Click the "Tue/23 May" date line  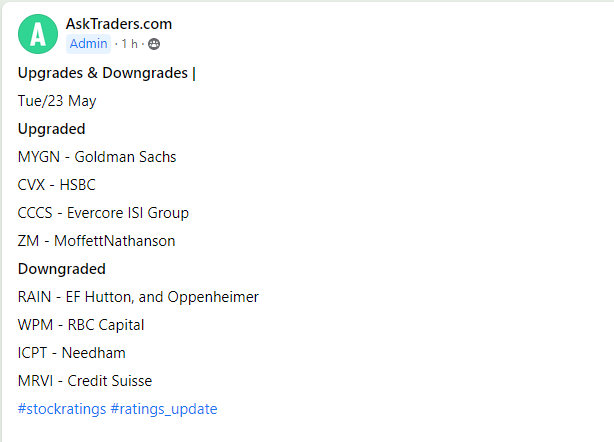57,101
